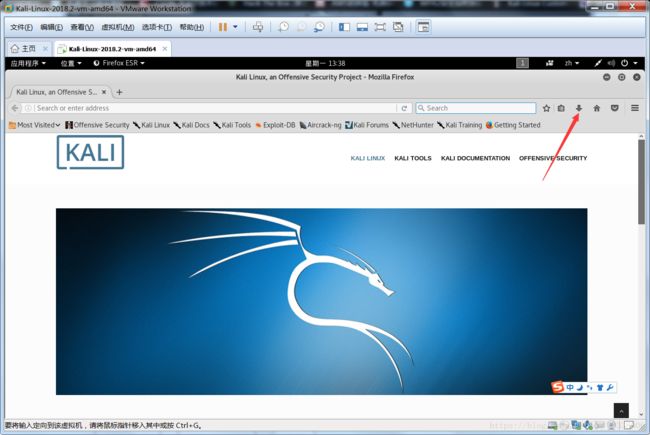Go to Firefox home page icon
650x435 pixels.
(x=597, y=108)
